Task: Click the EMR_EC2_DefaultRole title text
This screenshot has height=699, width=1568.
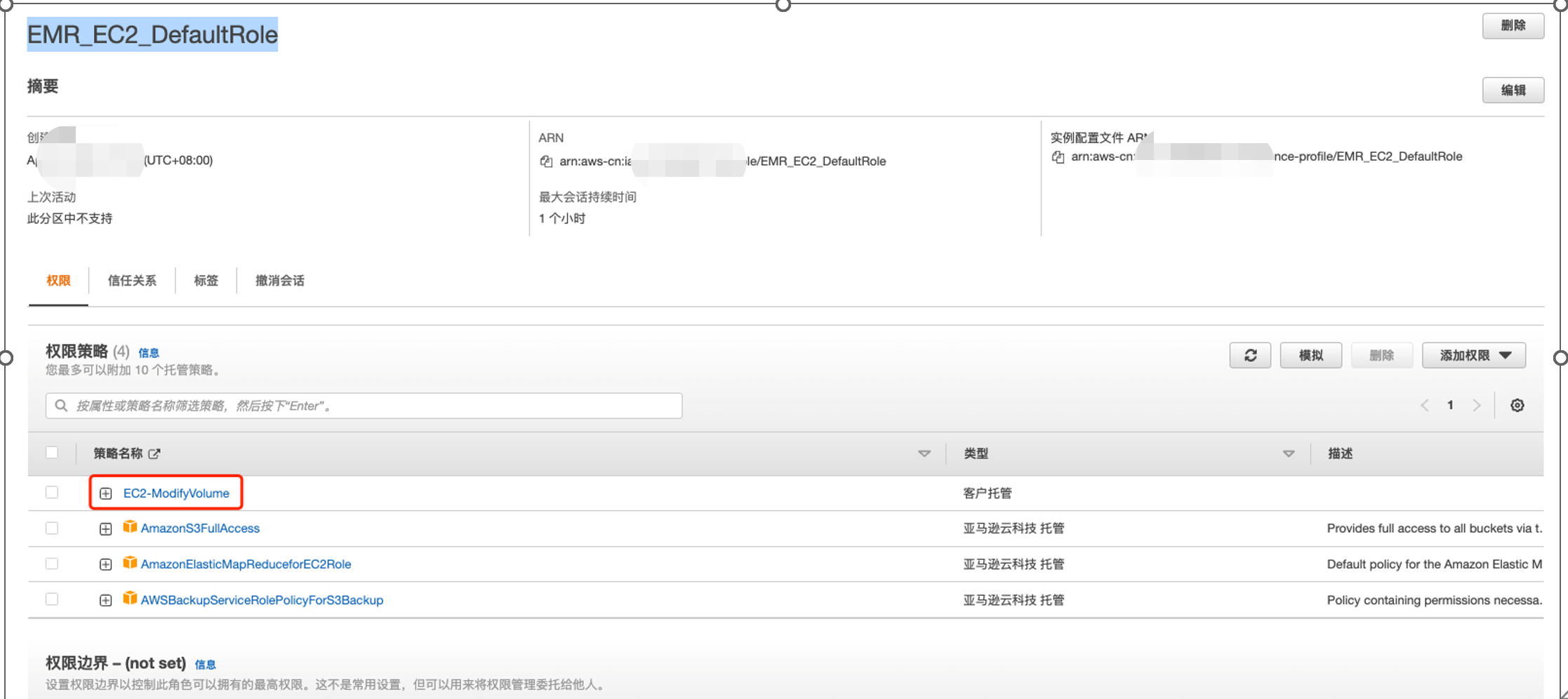Action: pos(152,34)
